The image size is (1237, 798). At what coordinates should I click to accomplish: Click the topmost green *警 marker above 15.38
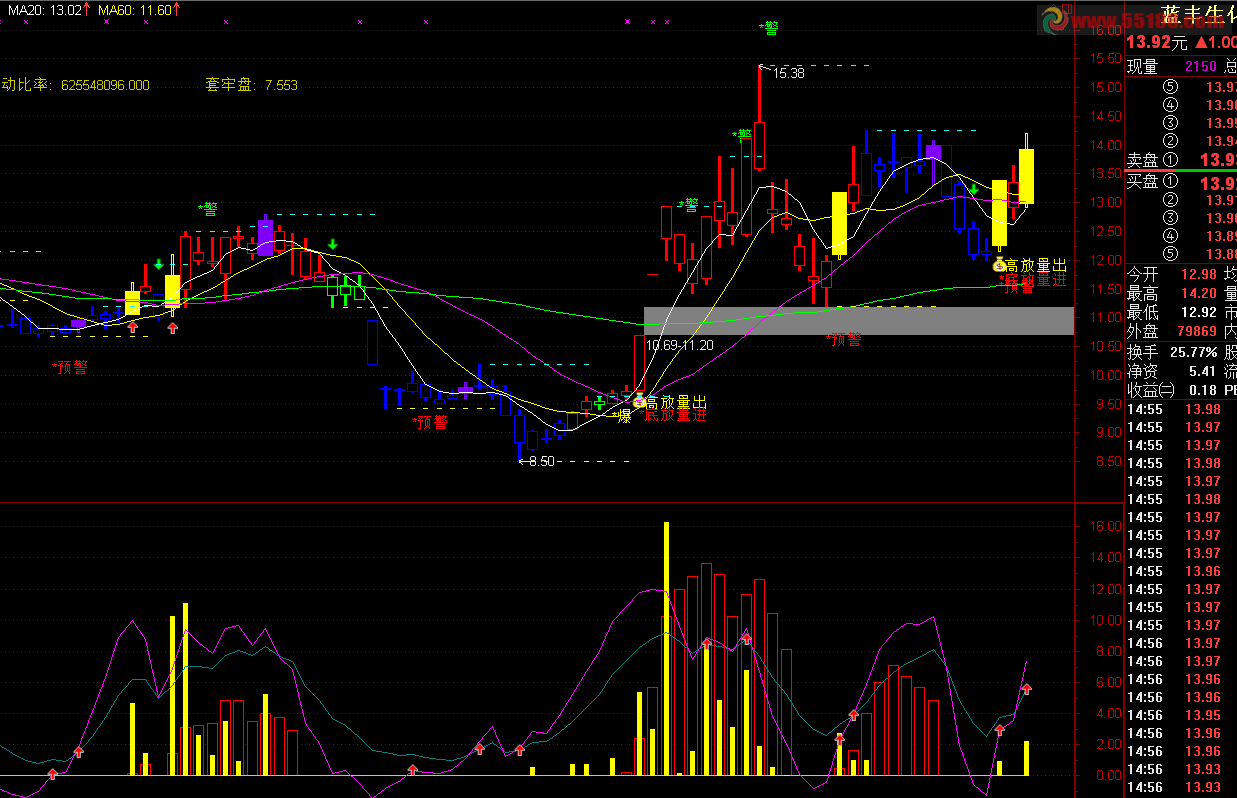click(x=769, y=28)
